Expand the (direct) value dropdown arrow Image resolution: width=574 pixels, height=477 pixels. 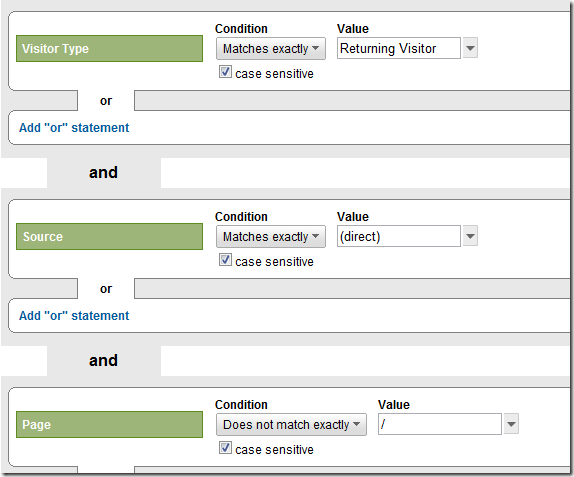[470, 236]
